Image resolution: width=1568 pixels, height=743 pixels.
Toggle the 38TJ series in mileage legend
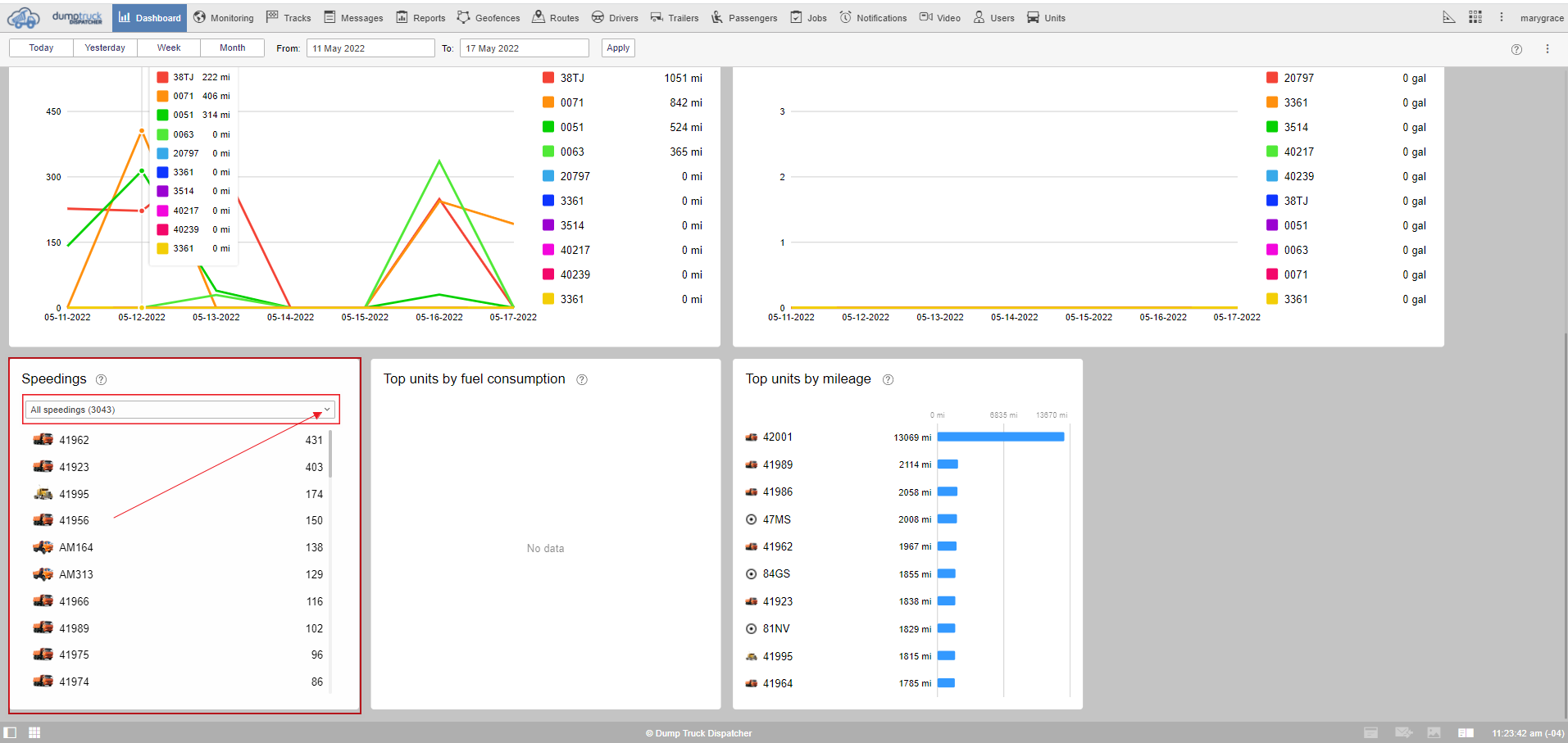(x=572, y=78)
